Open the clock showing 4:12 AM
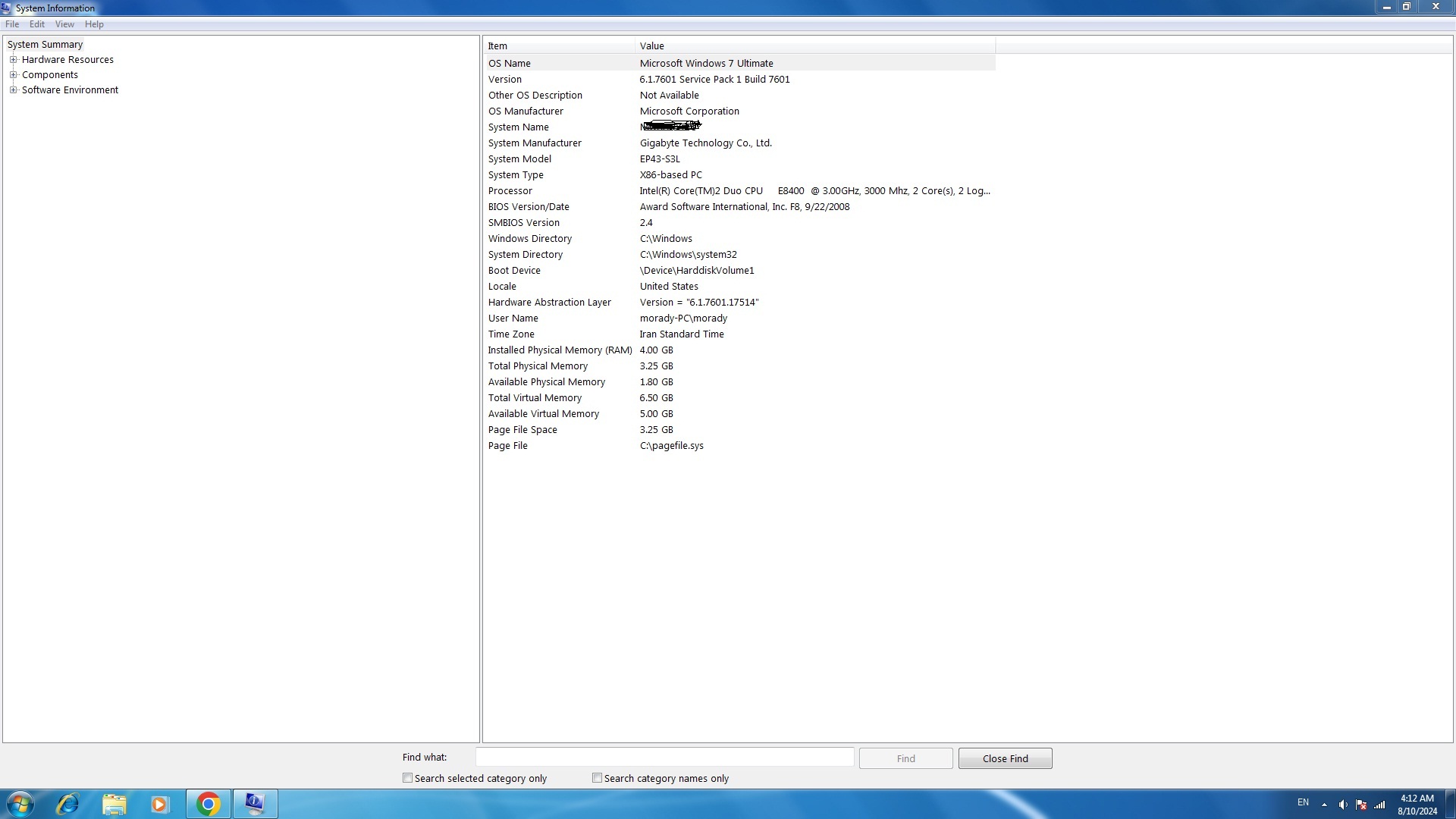 click(1417, 805)
